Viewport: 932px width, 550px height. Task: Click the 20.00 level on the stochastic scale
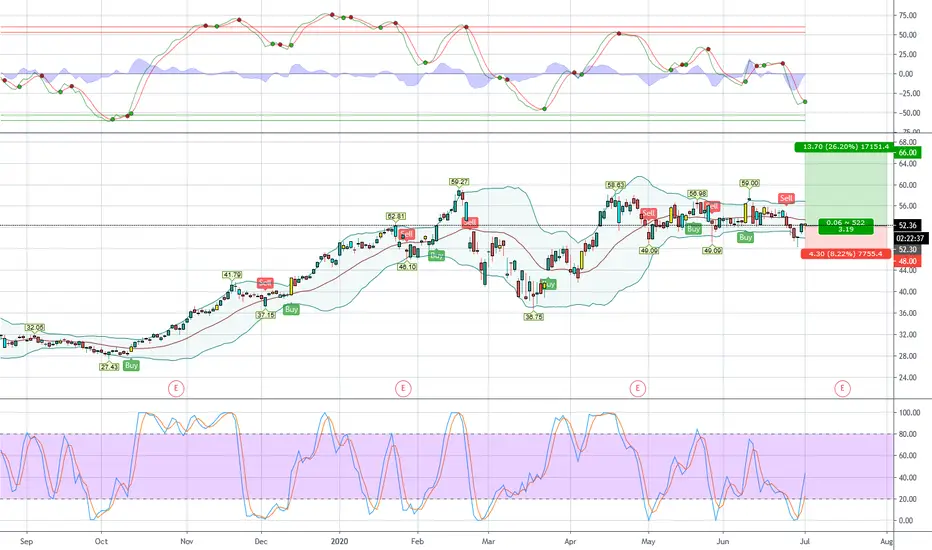point(909,499)
